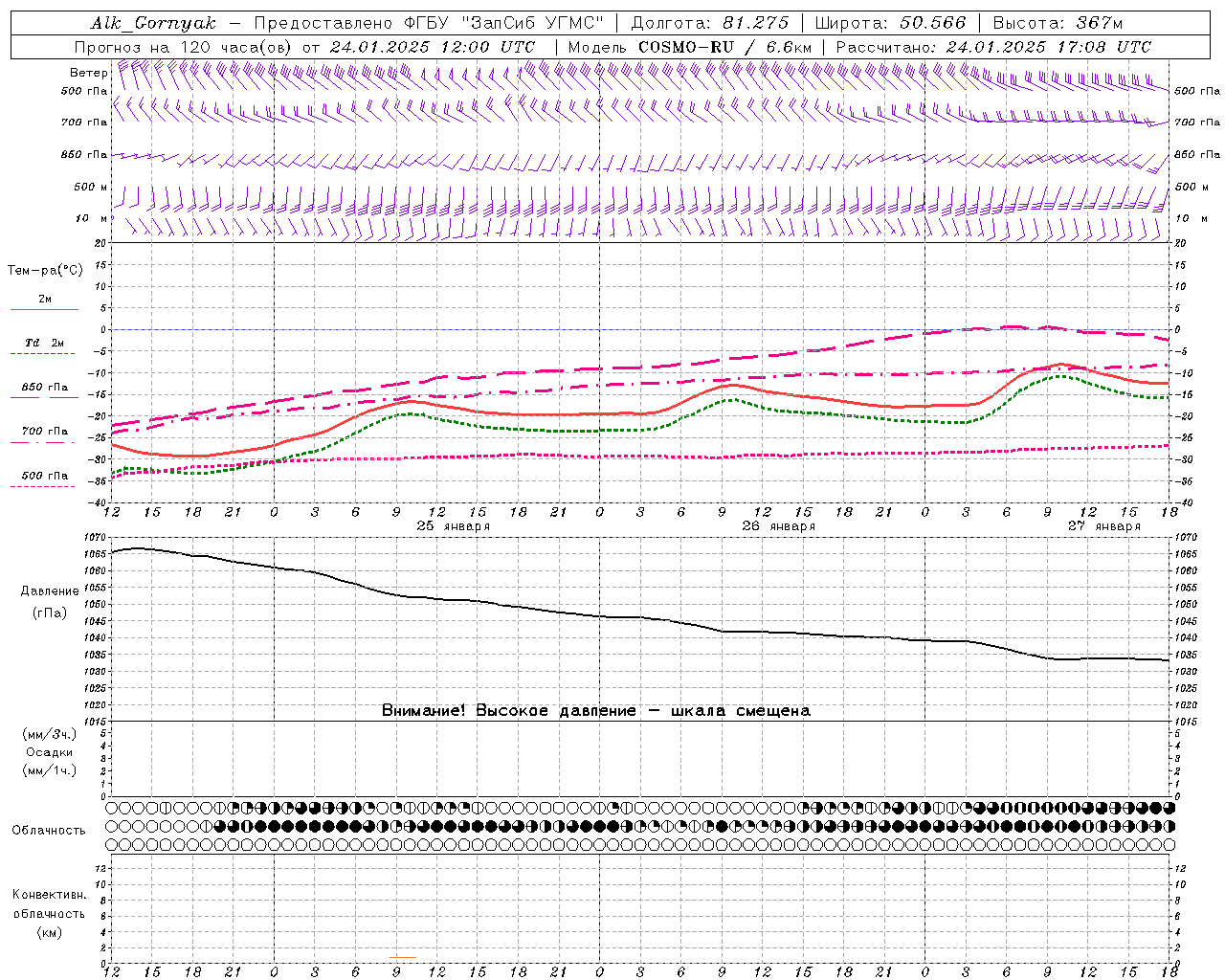
Task: Select the 10 м wind level label on left
Action: (92, 218)
